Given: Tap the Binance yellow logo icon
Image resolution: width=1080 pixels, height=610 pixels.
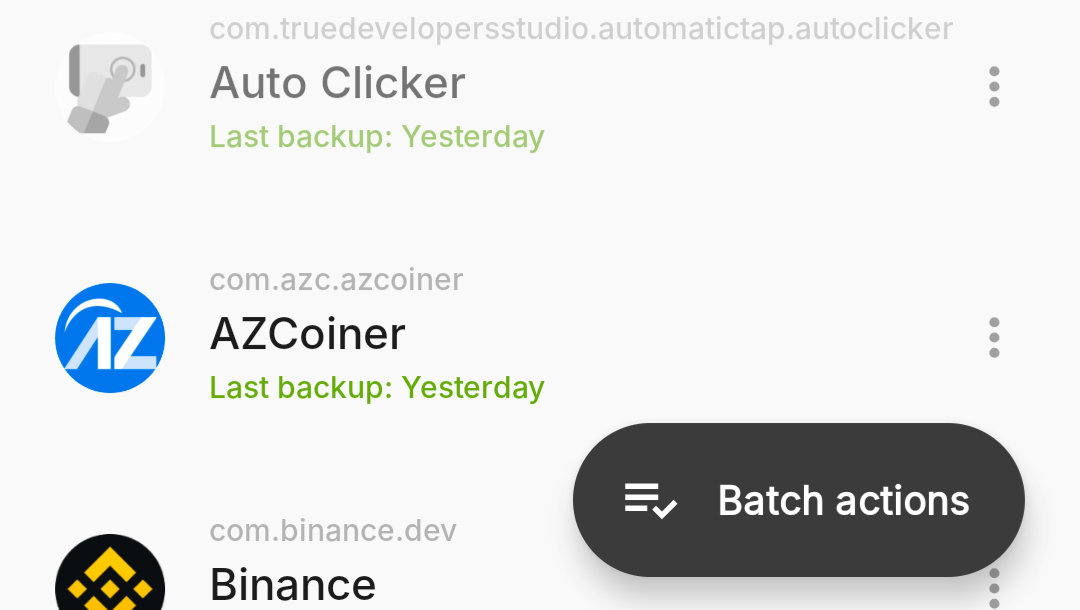Looking at the screenshot, I should (x=110, y=572).
